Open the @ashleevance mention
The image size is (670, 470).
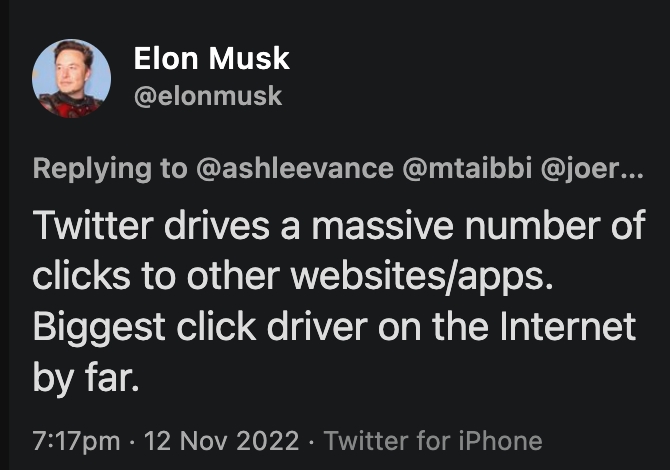[295, 168]
